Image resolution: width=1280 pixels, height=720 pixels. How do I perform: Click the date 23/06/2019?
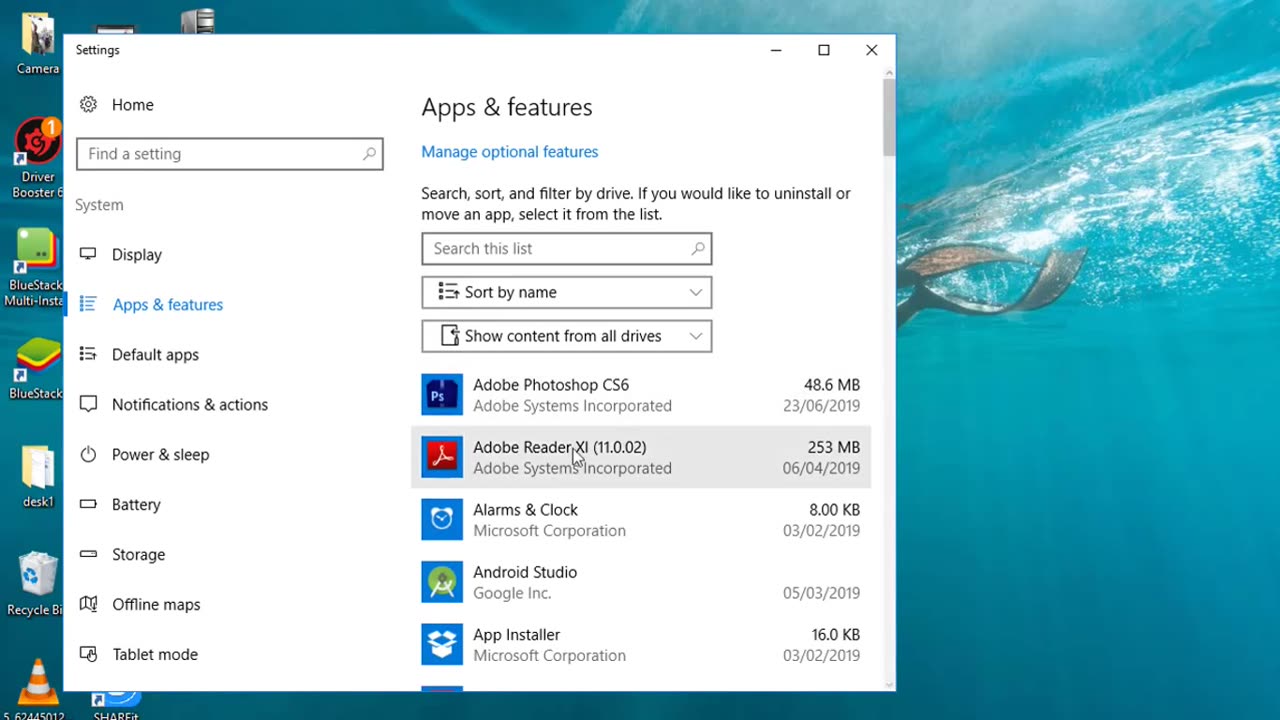pos(821,406)
